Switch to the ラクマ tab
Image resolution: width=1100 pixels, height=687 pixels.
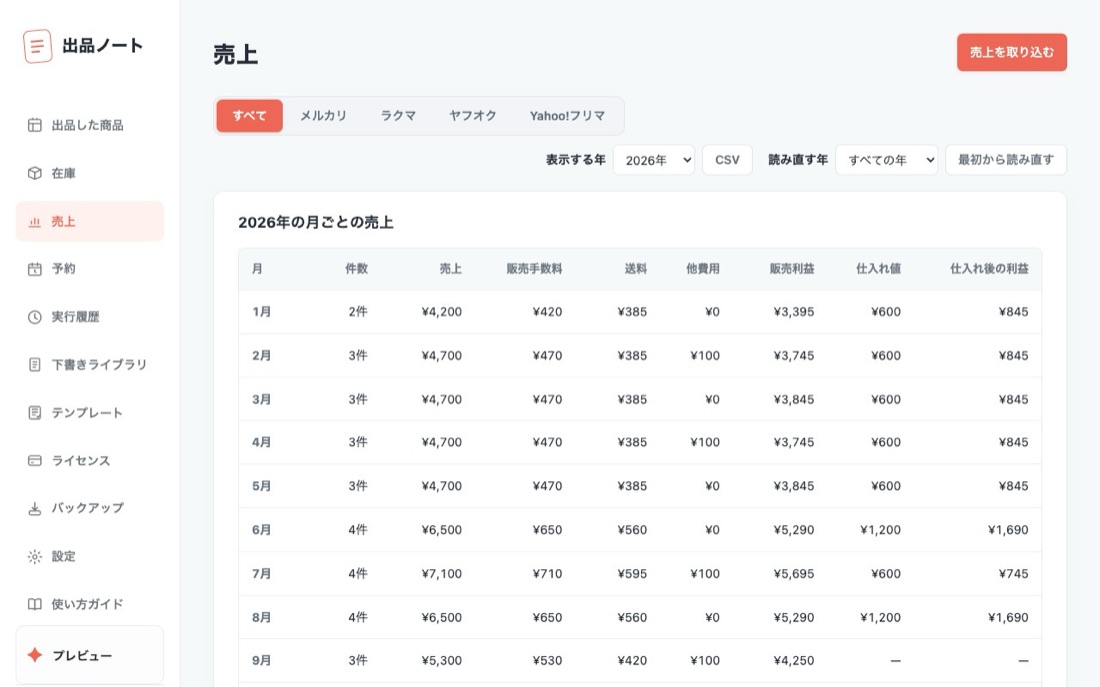point(398,116)
